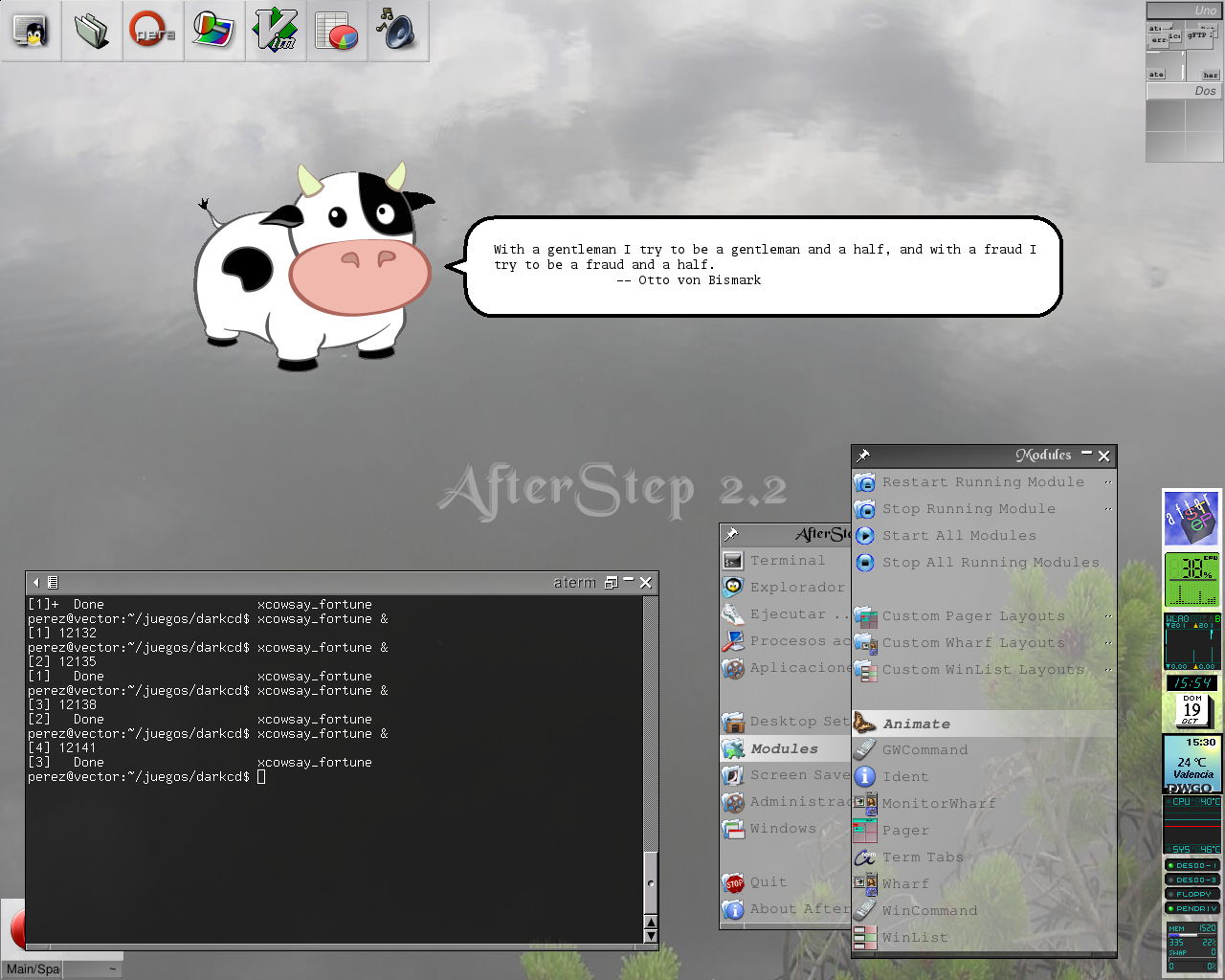The width and height of the screenshot is (1225, 980).
Task: Click the blue info icon beside Ident
Action: click(864, 777)
